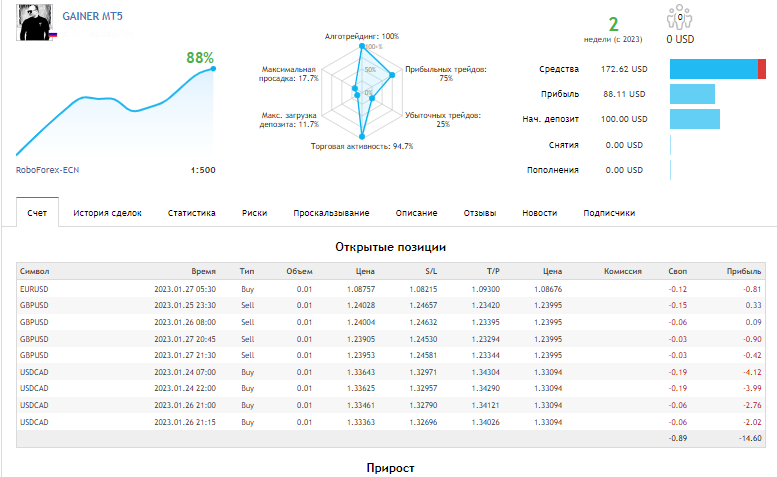Sort by S/L column header
777x477 pixels.
coord(431,271)
